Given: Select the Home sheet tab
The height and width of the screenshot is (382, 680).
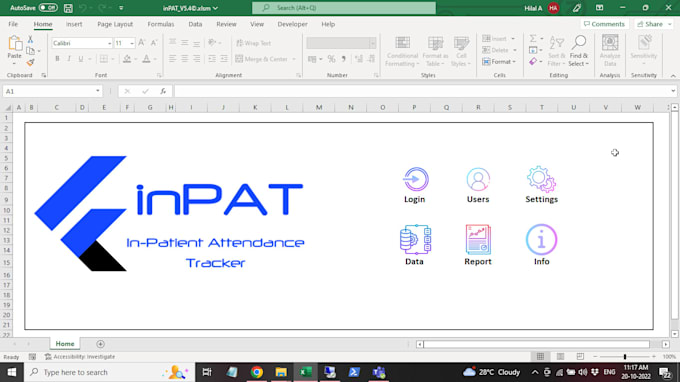Looking at the screenshot, I should coord(65,344).
